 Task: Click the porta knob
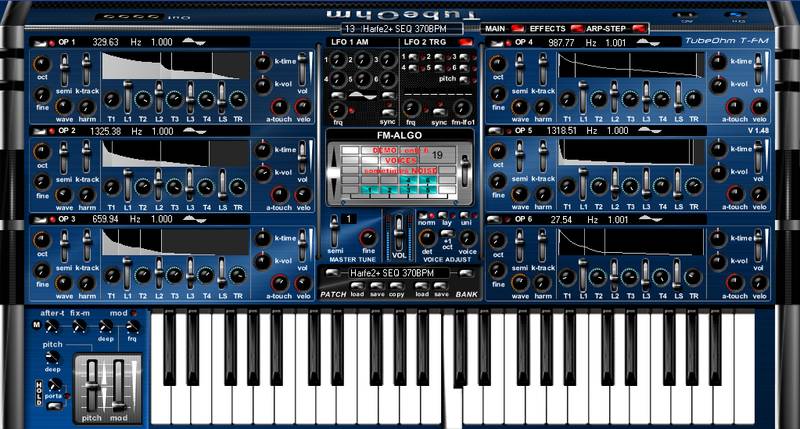coord(54,385)
